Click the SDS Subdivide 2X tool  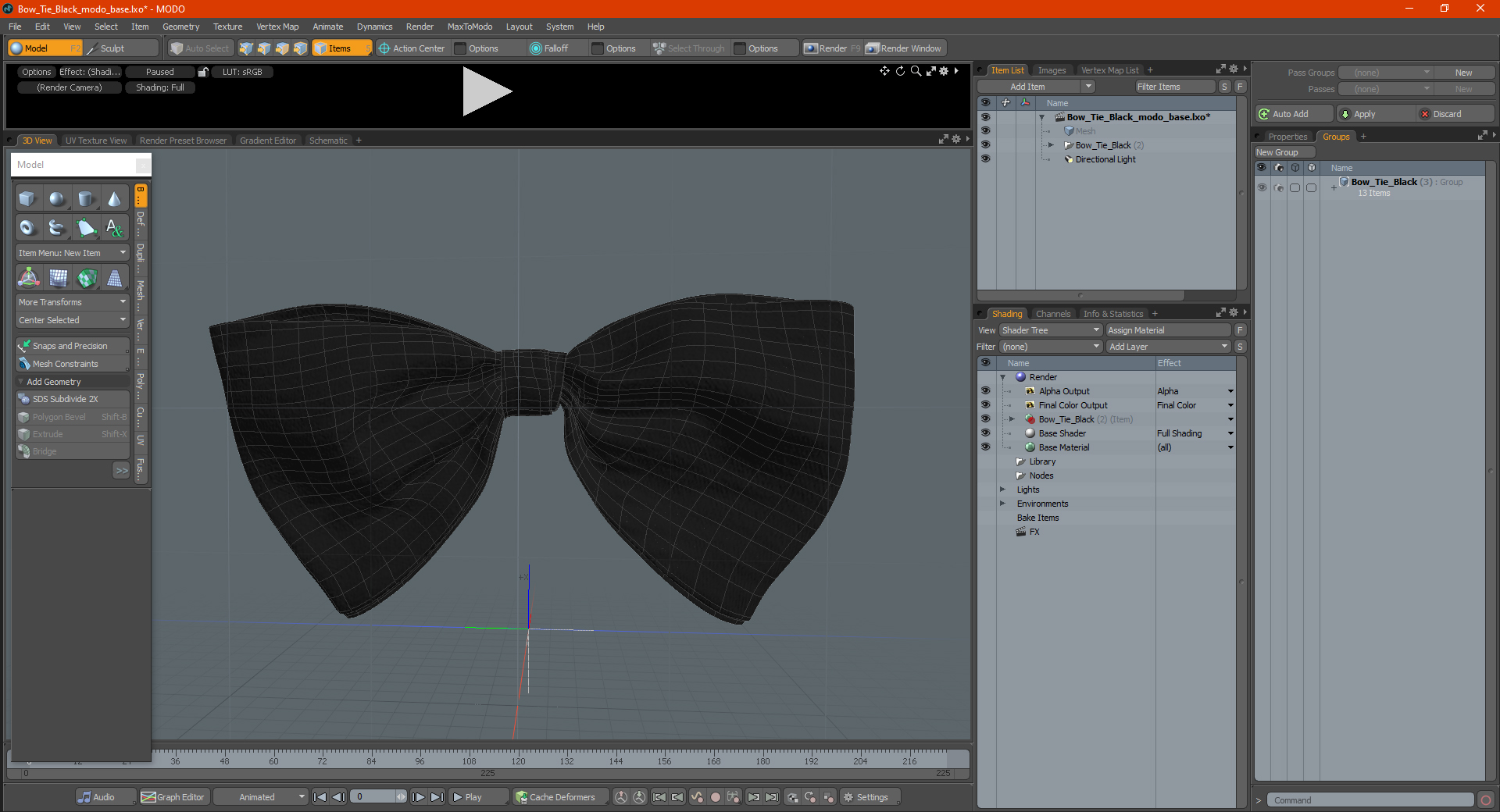72,399
